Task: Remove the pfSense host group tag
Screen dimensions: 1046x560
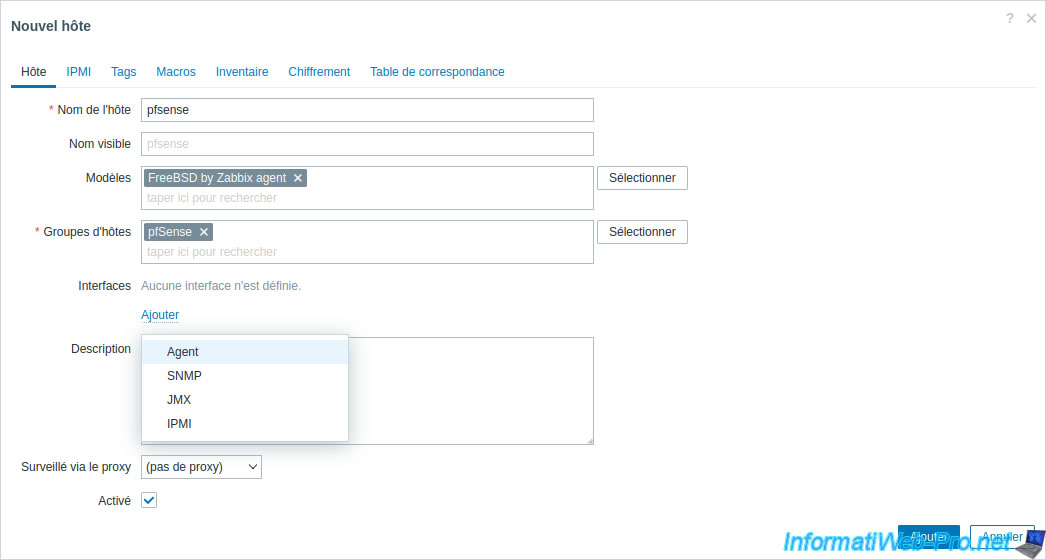Action: coord(204,232)
